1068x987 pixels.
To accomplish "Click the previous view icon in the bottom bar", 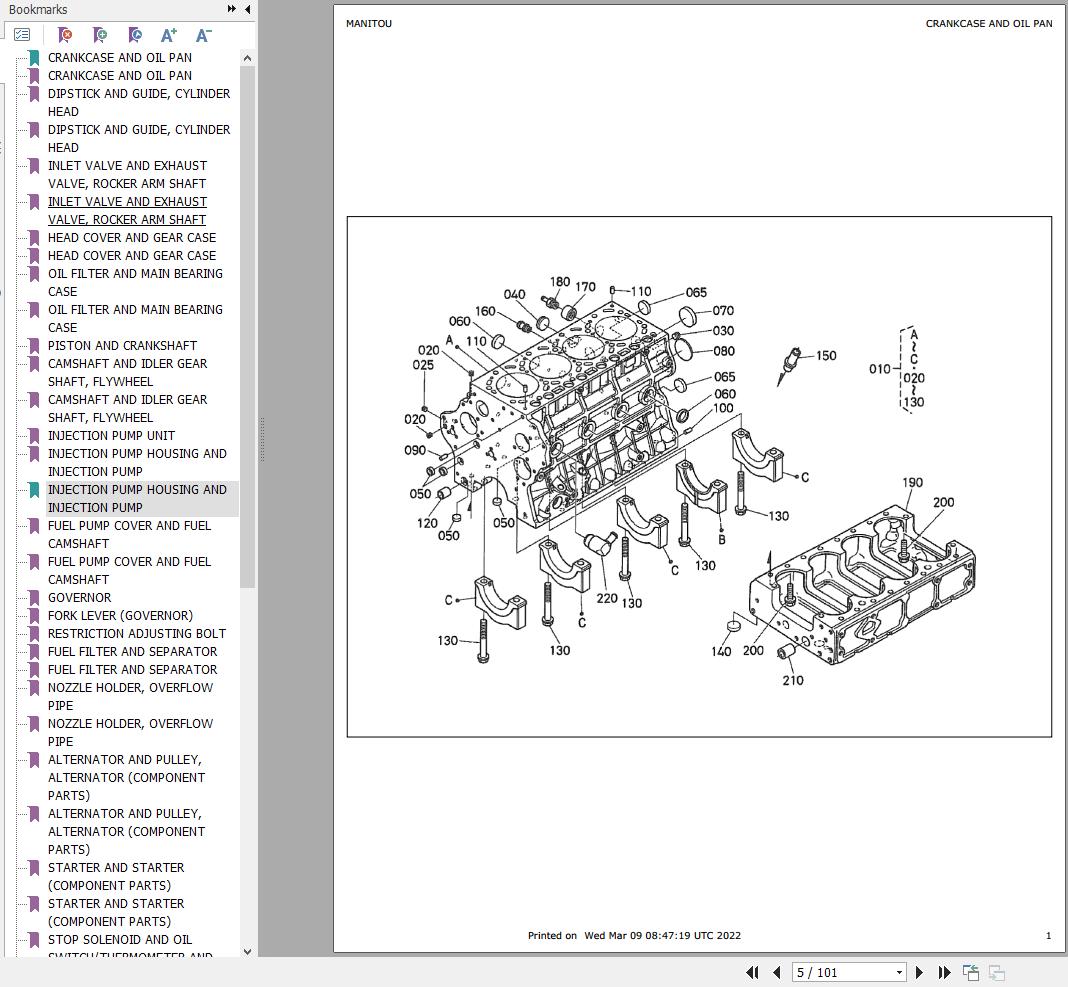I will pos(971,972).
